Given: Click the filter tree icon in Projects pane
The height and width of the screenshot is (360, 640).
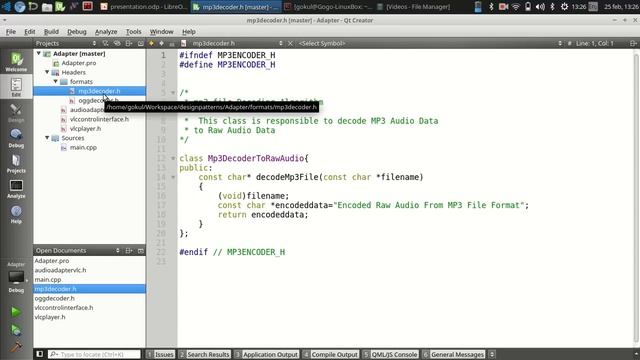Looking at the screenshot, I should 105,43.
